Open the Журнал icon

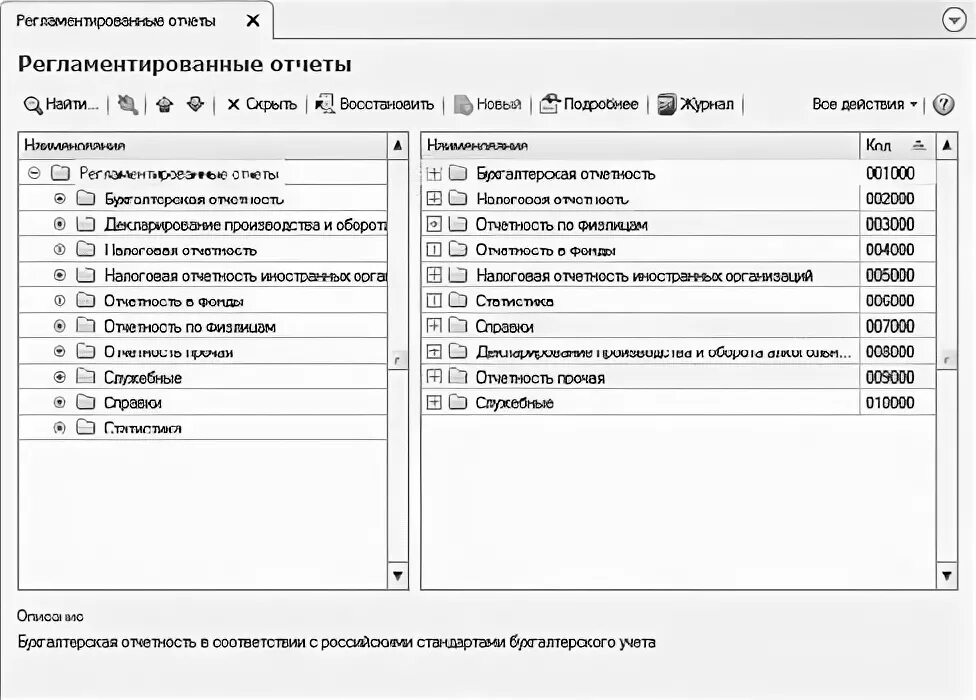tap(667, 104)
